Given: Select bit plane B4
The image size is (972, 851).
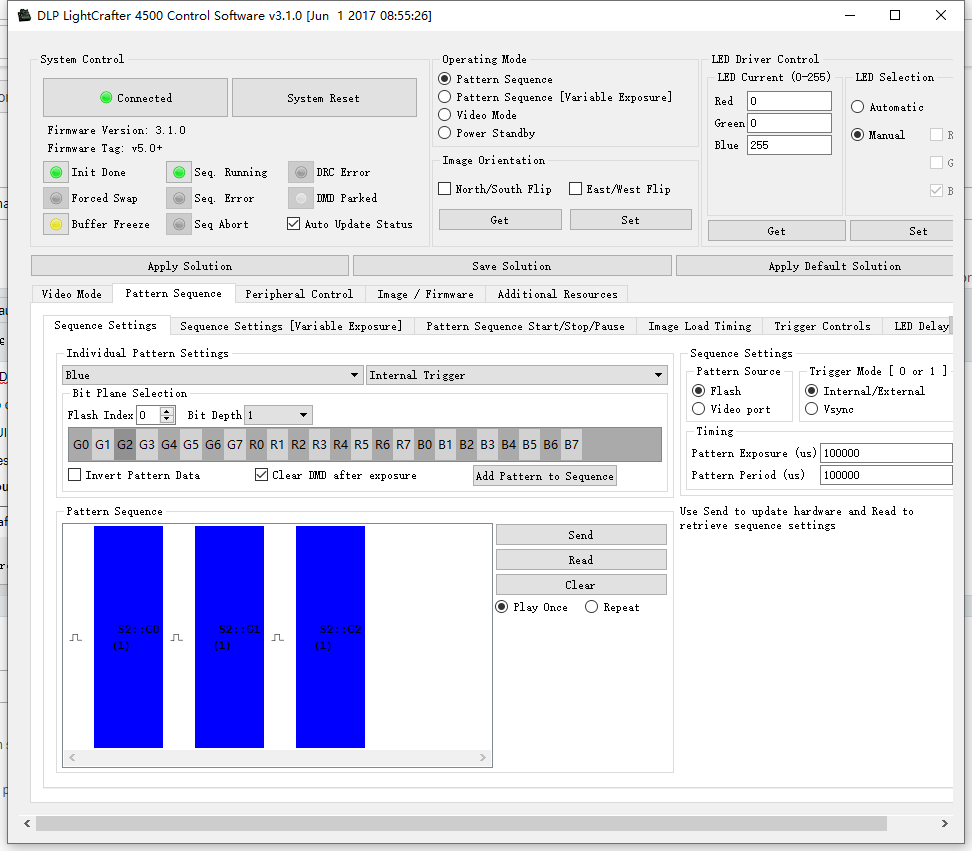Looking at the screenshot, I should coord(509,444).
